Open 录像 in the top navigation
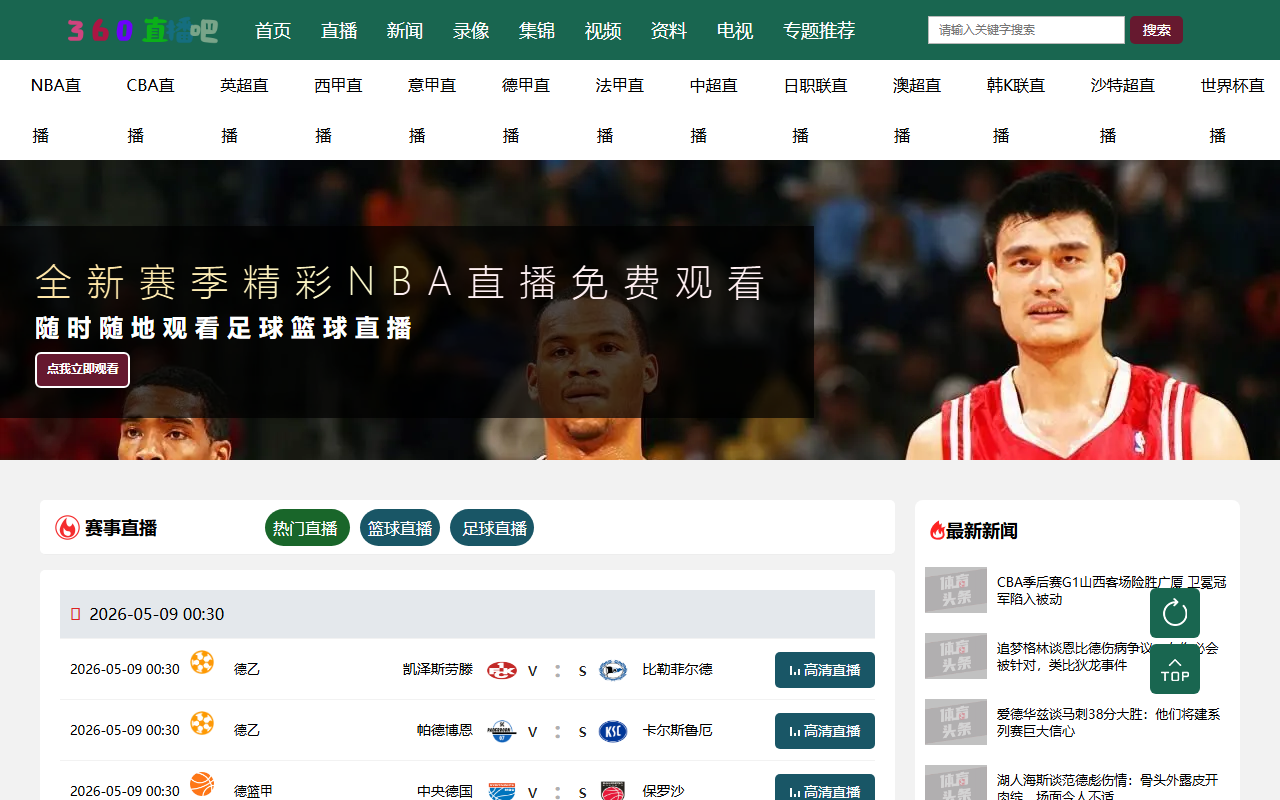1280x800 pixels. point(471,31)
